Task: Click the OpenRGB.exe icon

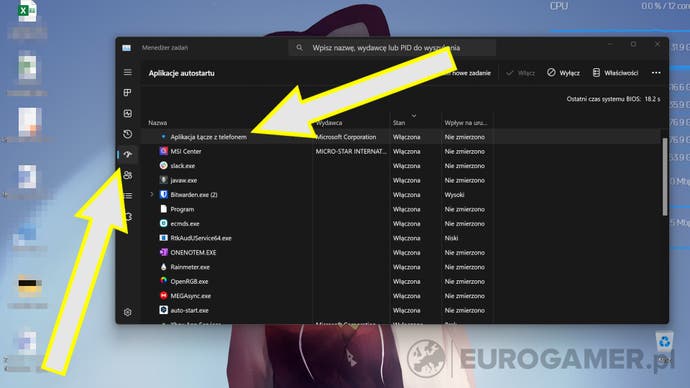Action: point(163,281)
